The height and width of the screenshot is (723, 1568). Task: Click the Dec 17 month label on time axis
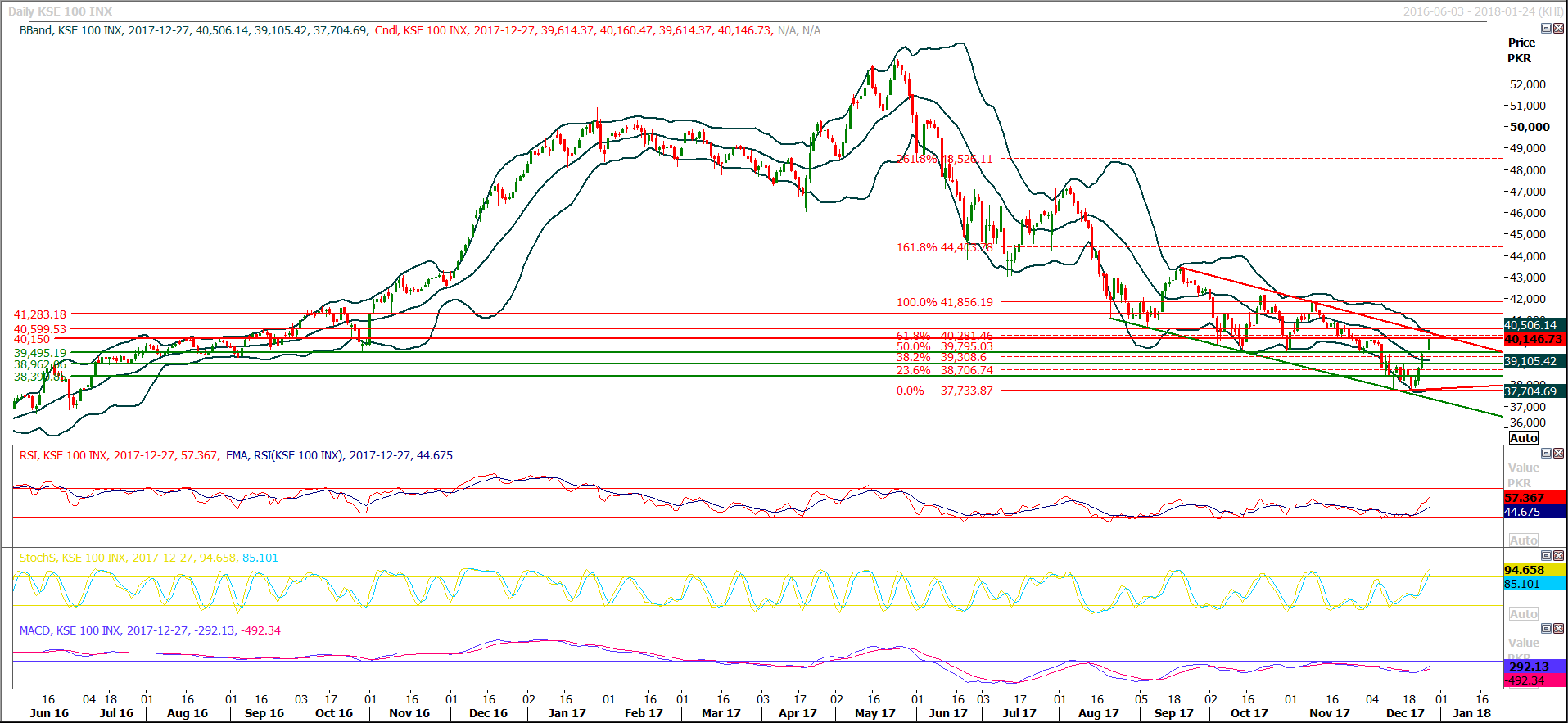pos(1405,713)
